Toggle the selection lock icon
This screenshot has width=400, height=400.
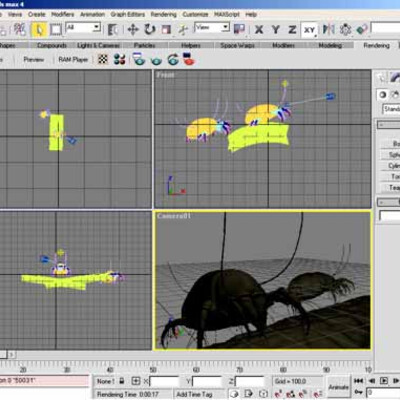click(122, 381)
